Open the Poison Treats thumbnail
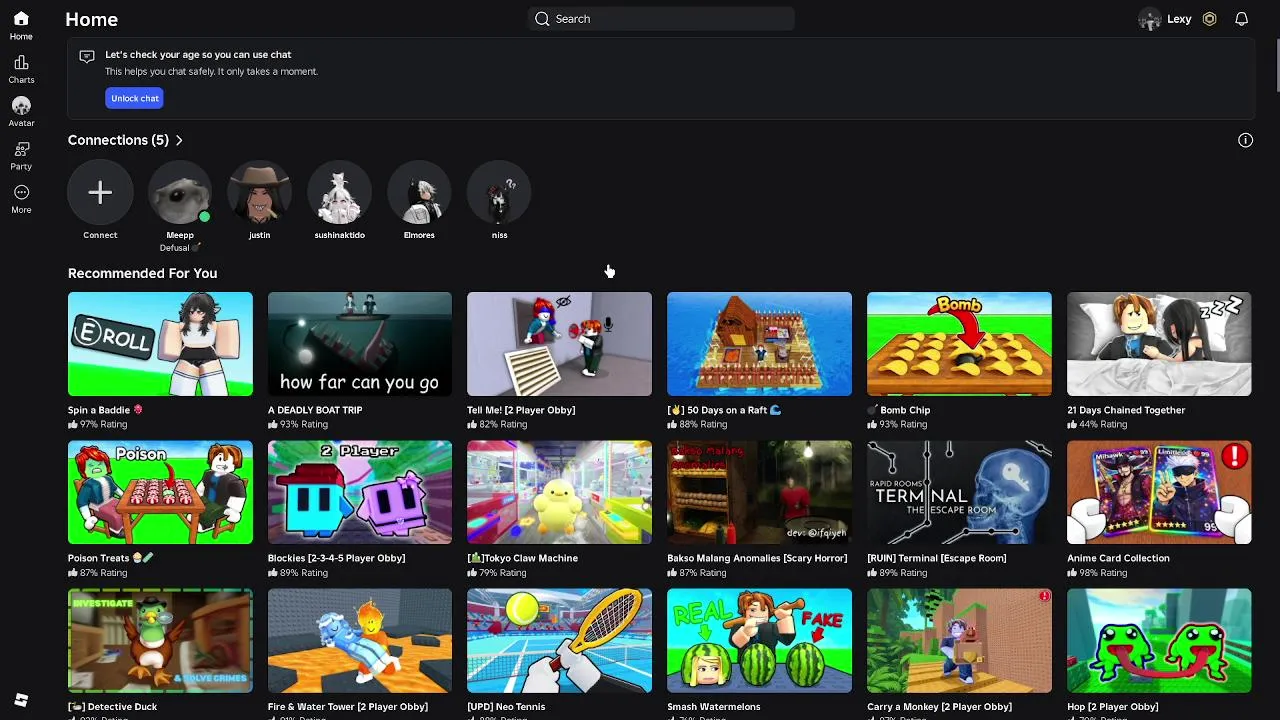This screenshot has width=1280, height=720. (160, 492)
